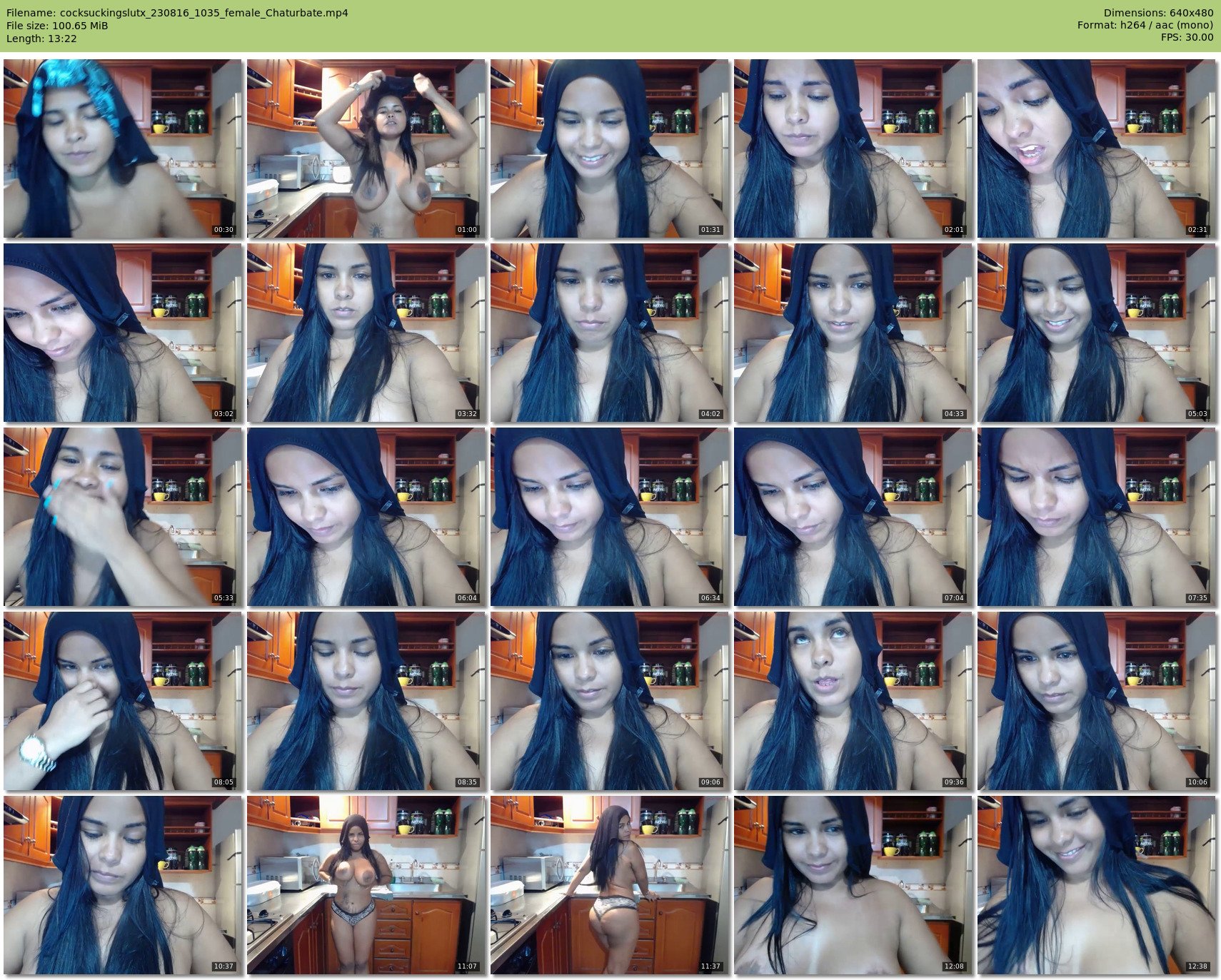Click the Filename line in the header

tap(177, 13)
